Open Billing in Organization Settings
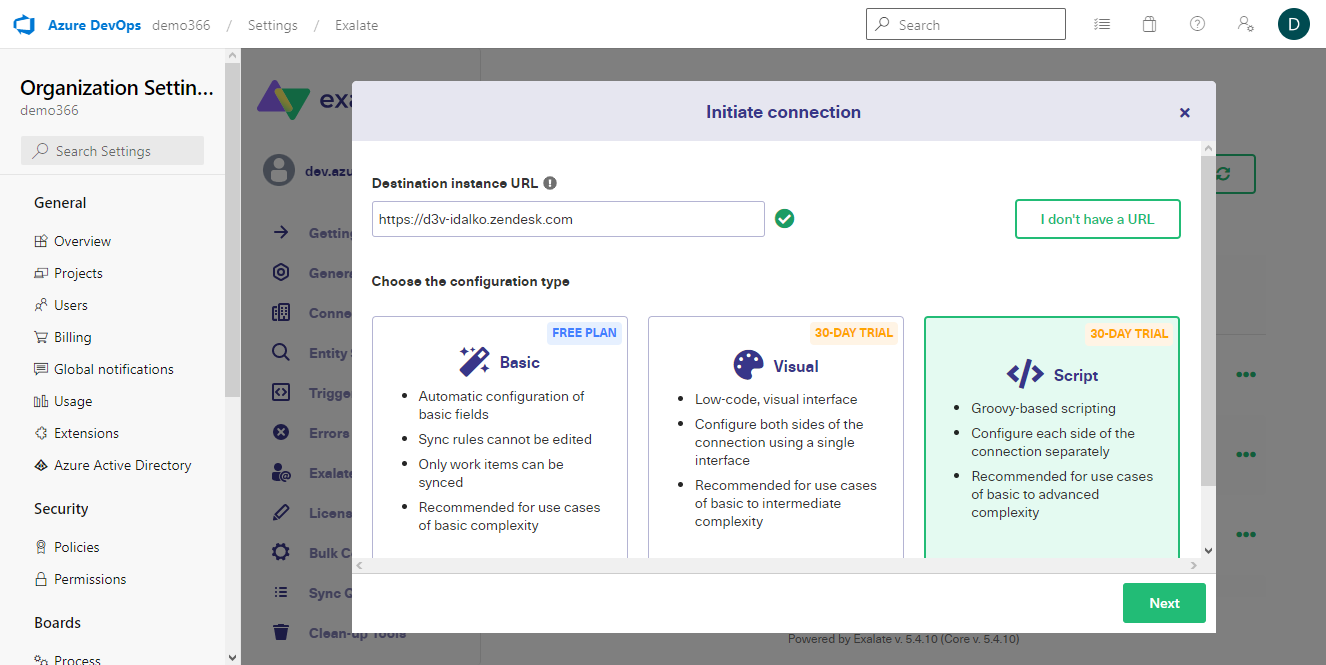Viewport: 1326px width, 665px height. pos(72,337)
